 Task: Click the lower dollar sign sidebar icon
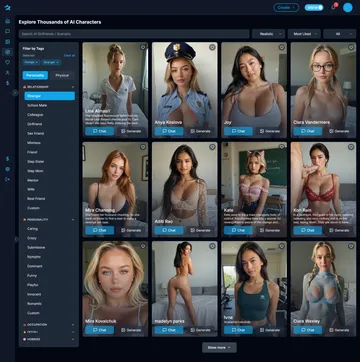tap(7, 159)
